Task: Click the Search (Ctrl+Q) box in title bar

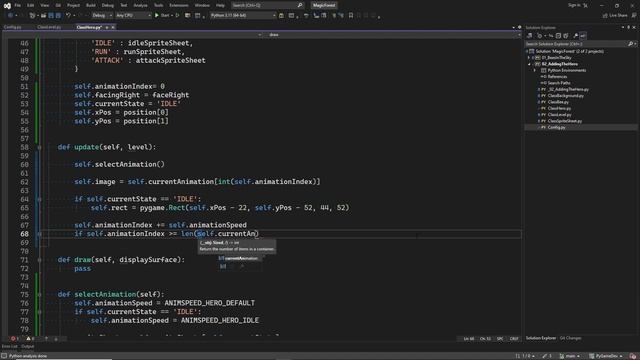Action: 267,5
